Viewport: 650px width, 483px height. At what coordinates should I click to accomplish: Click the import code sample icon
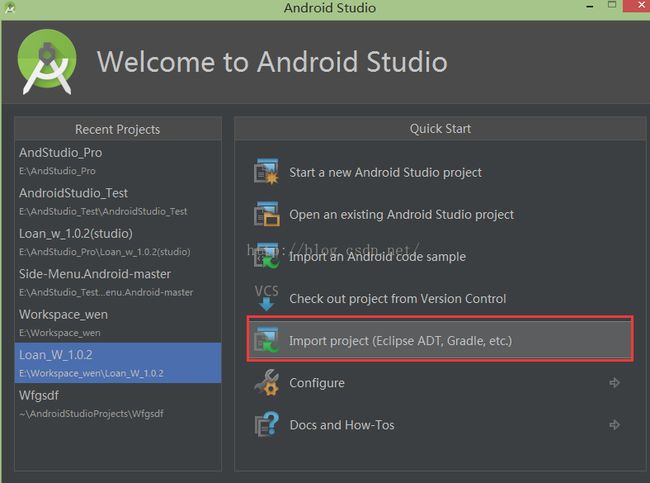pyautogui.click(x=266, y=255)
